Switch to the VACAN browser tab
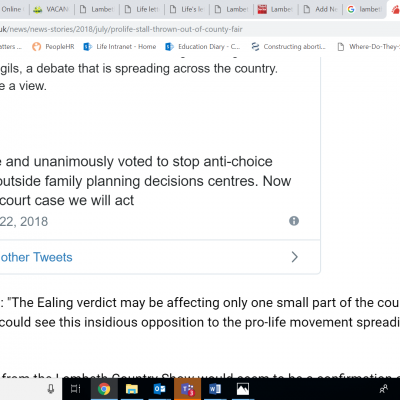Screen dimensions: 400x400 [x=52, y=9]
